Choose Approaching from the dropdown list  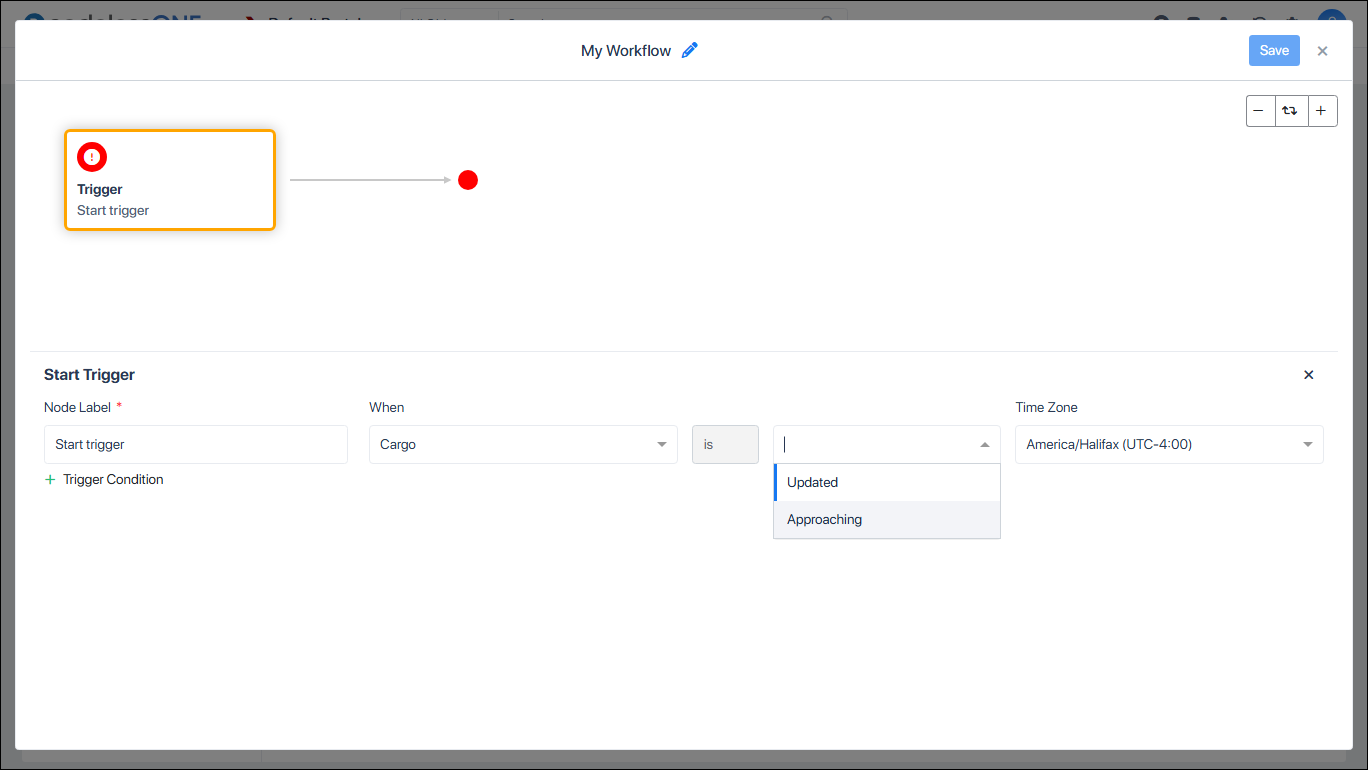(x=887, y=519)
